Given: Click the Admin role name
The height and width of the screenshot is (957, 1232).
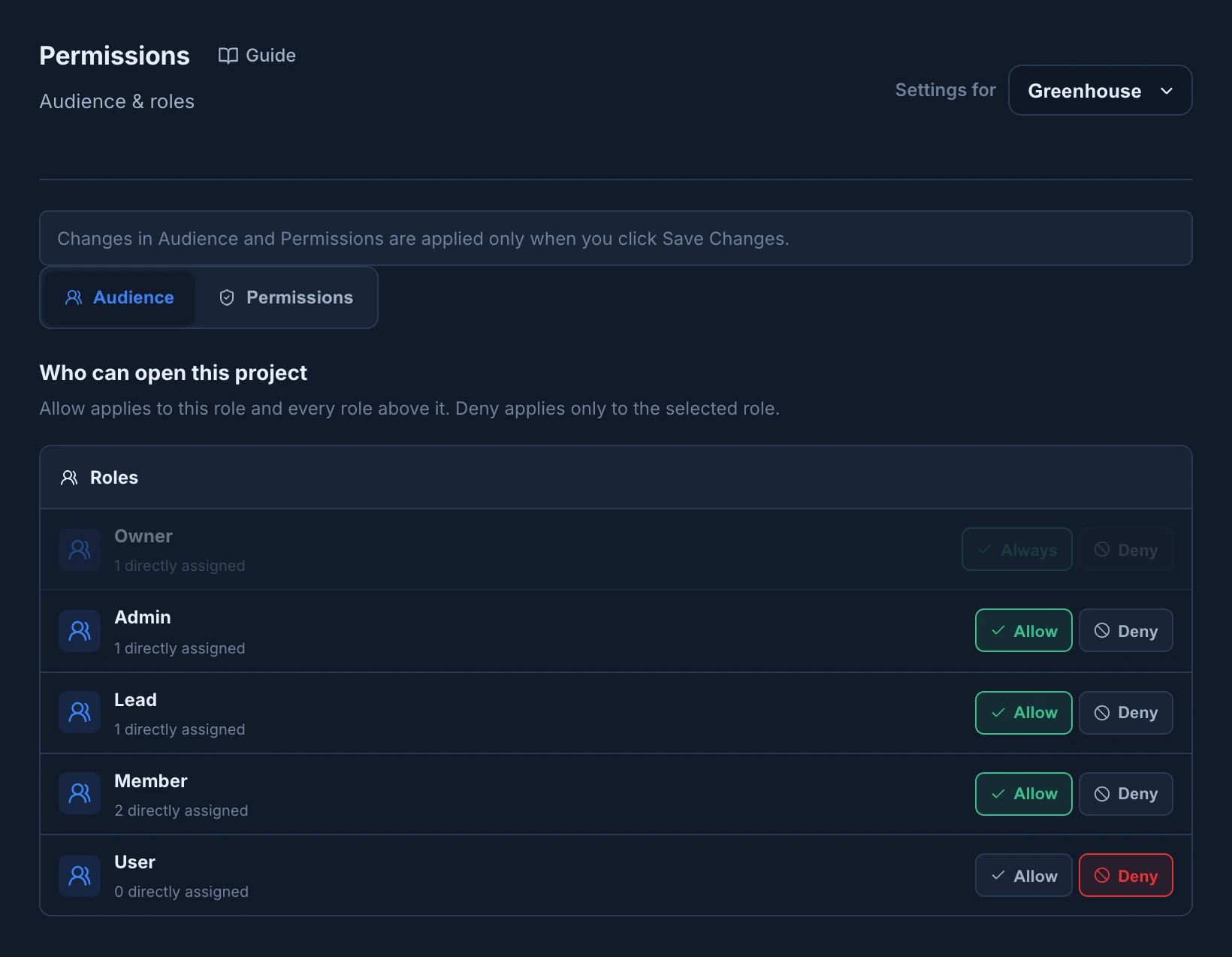Looking at the screenshot, I should [143, 617].
